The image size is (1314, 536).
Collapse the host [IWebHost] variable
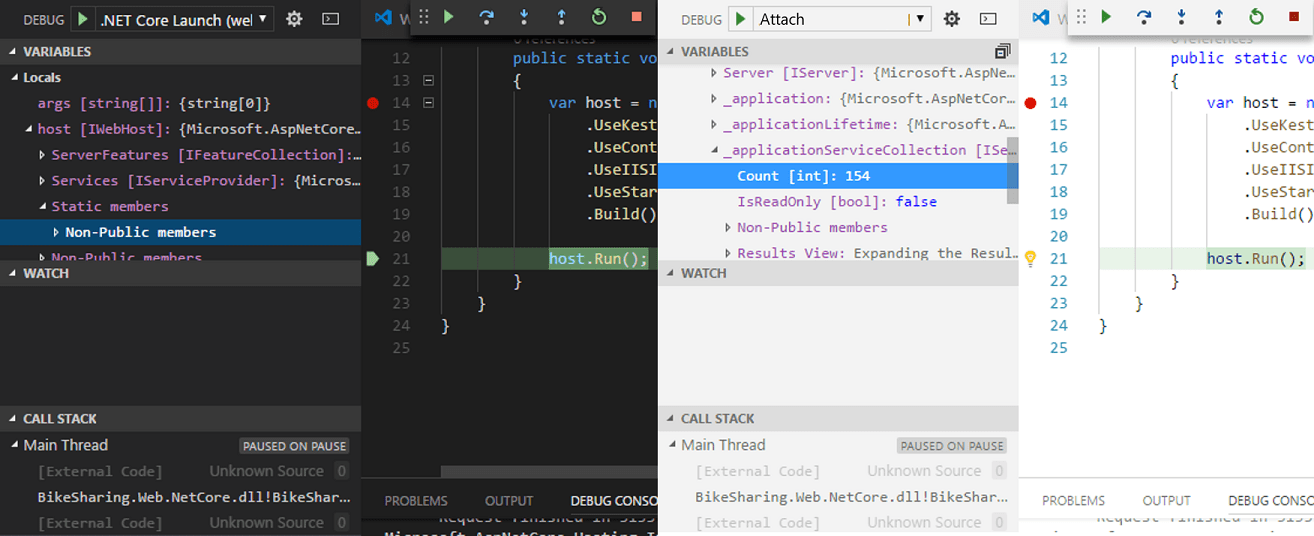29,129
